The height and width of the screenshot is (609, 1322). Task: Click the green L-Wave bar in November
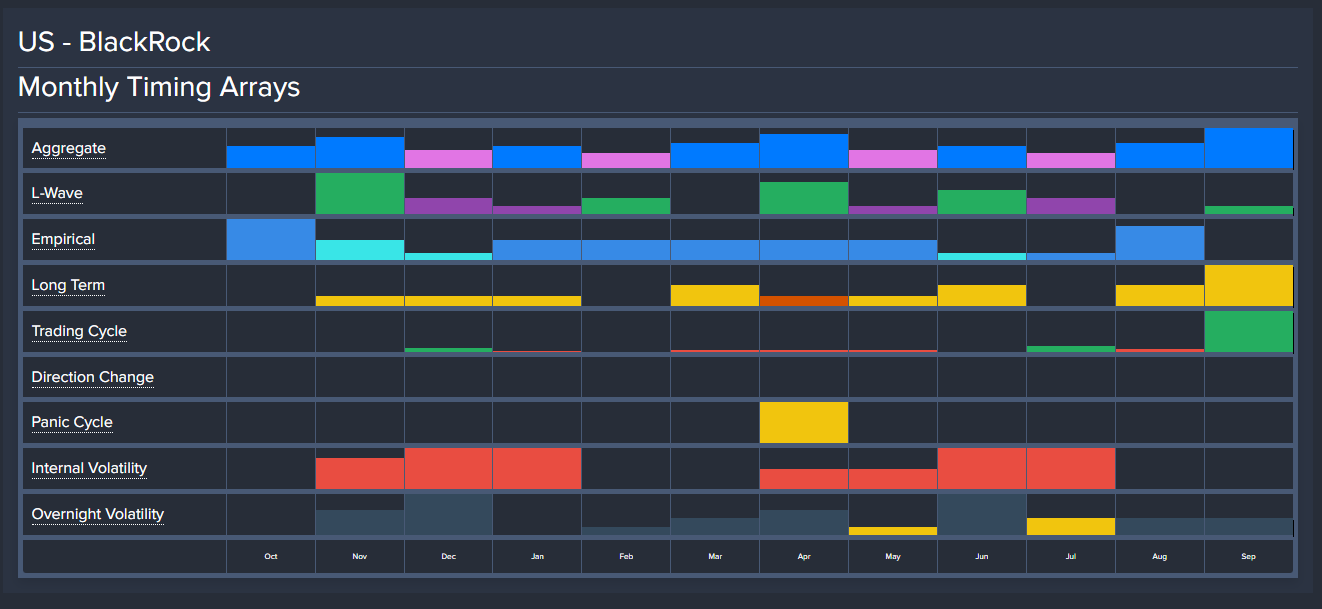360,193
